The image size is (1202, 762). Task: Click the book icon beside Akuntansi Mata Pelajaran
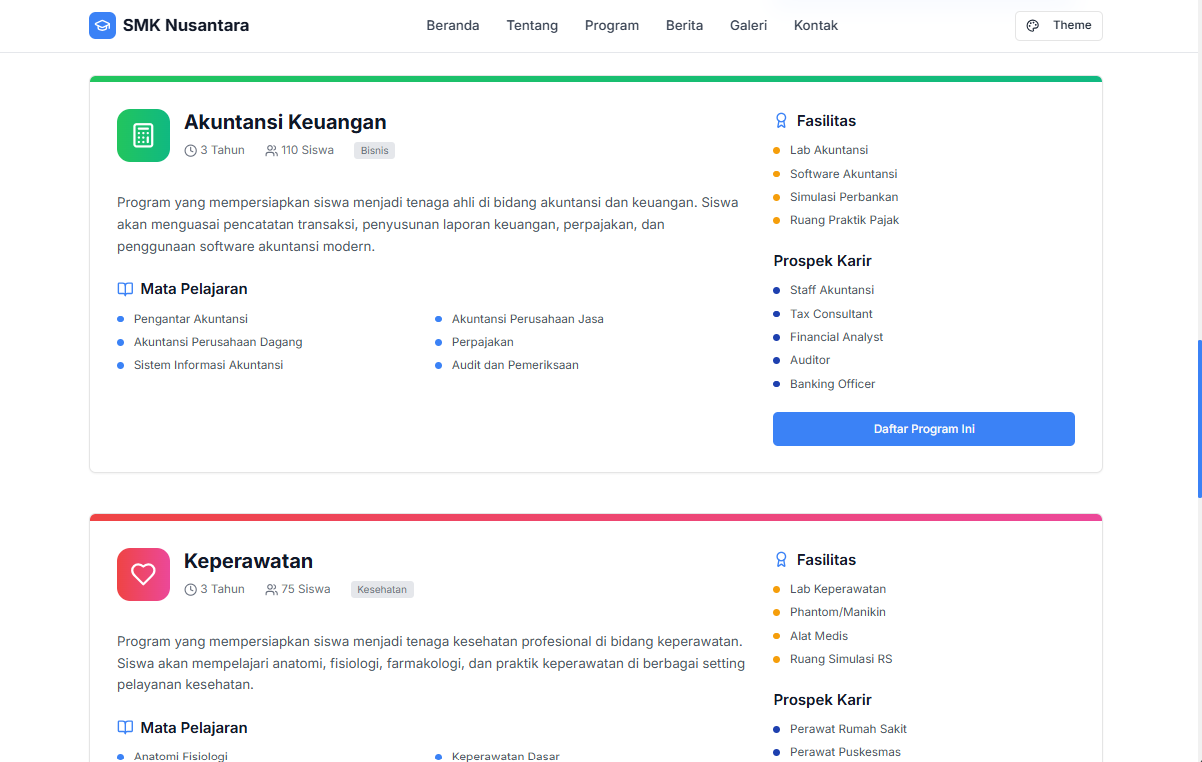(125, 289)
